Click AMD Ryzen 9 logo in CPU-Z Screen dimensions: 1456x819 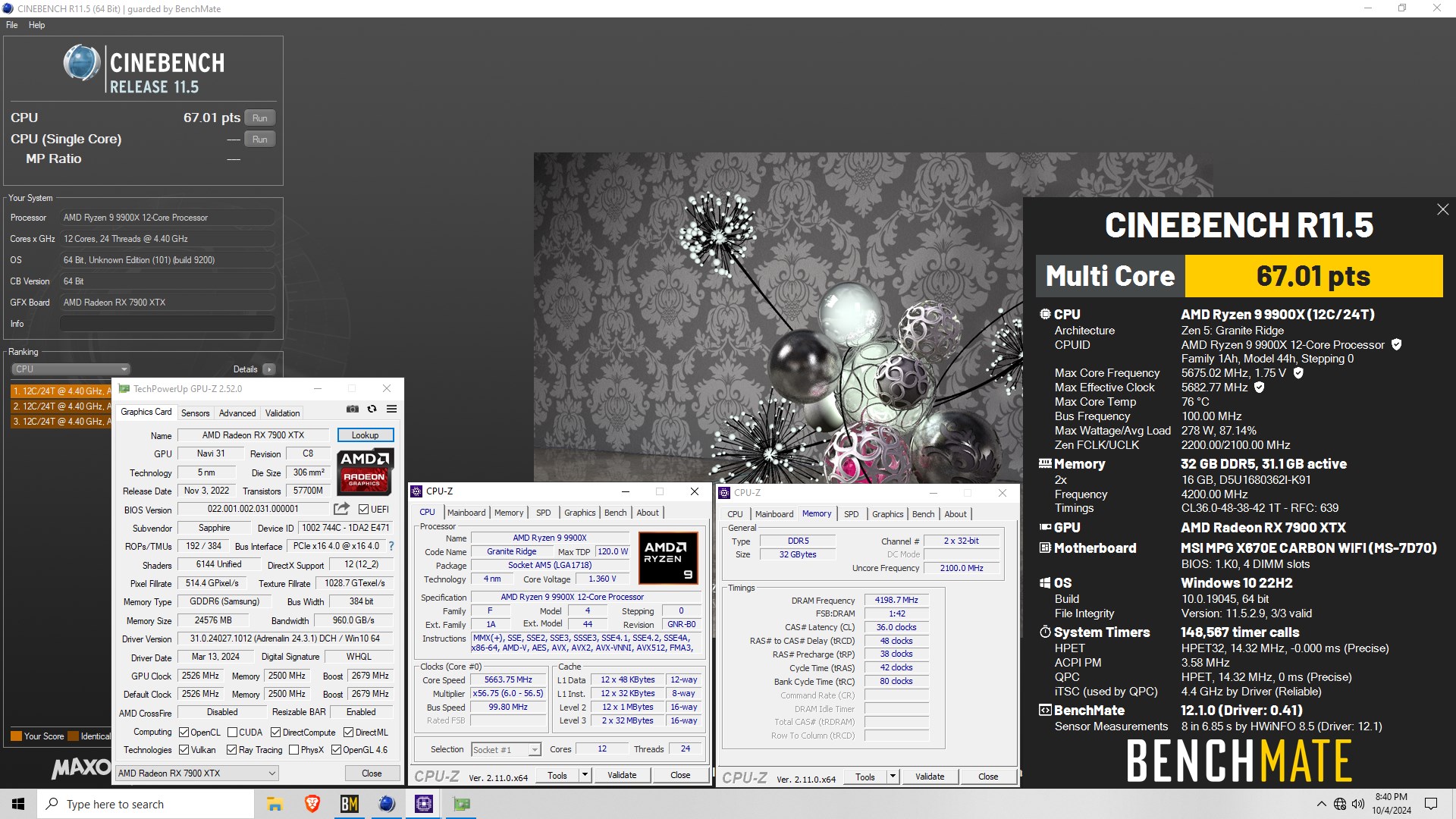(668, 559)
